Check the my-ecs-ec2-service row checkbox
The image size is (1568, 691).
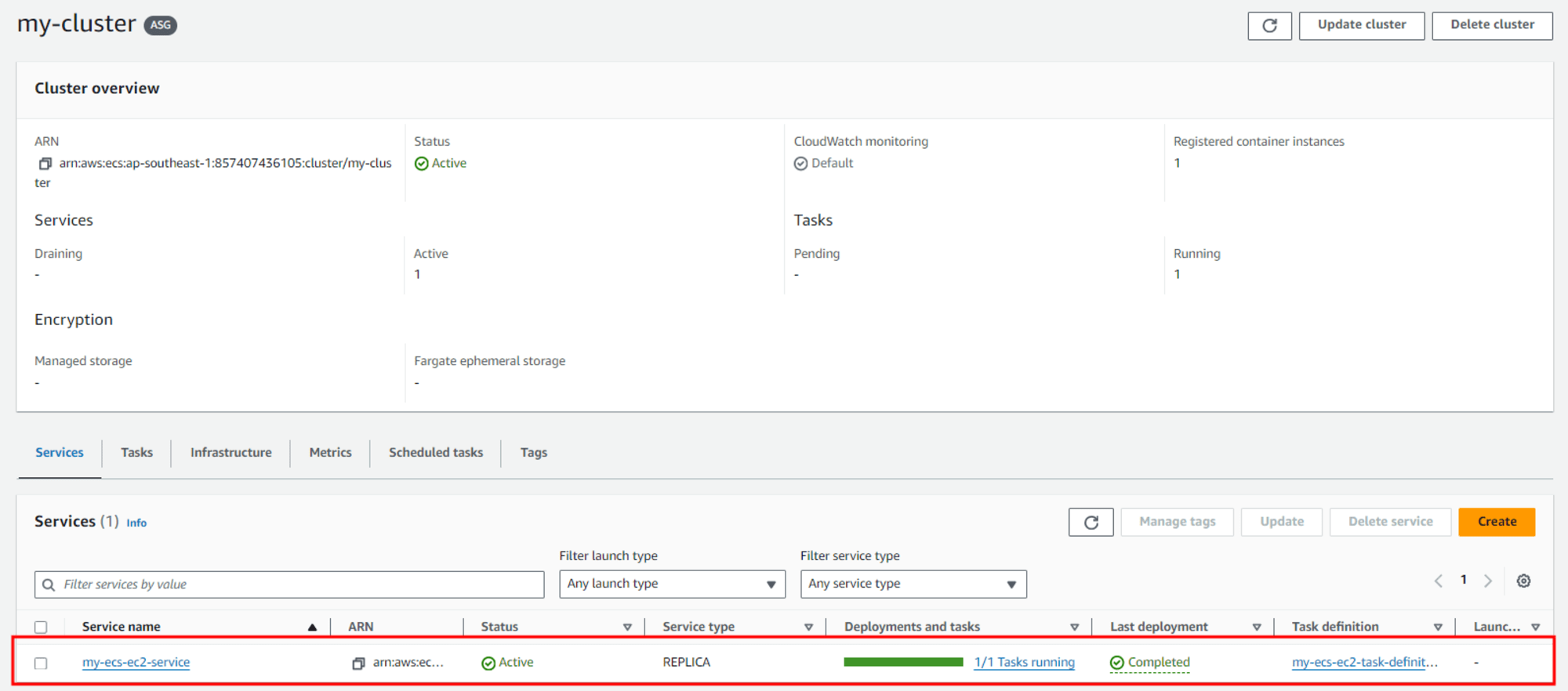(41, 664)
